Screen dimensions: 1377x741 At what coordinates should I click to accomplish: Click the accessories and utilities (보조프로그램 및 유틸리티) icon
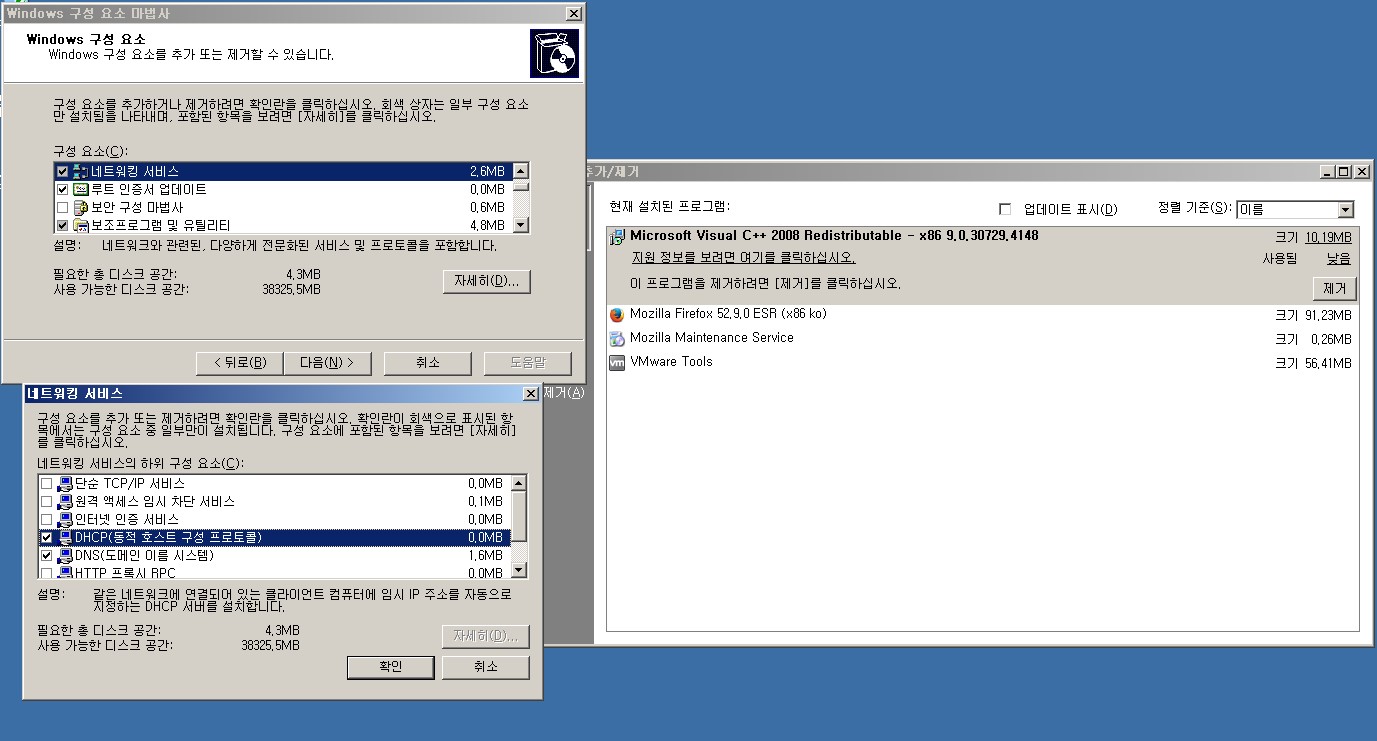81,226
